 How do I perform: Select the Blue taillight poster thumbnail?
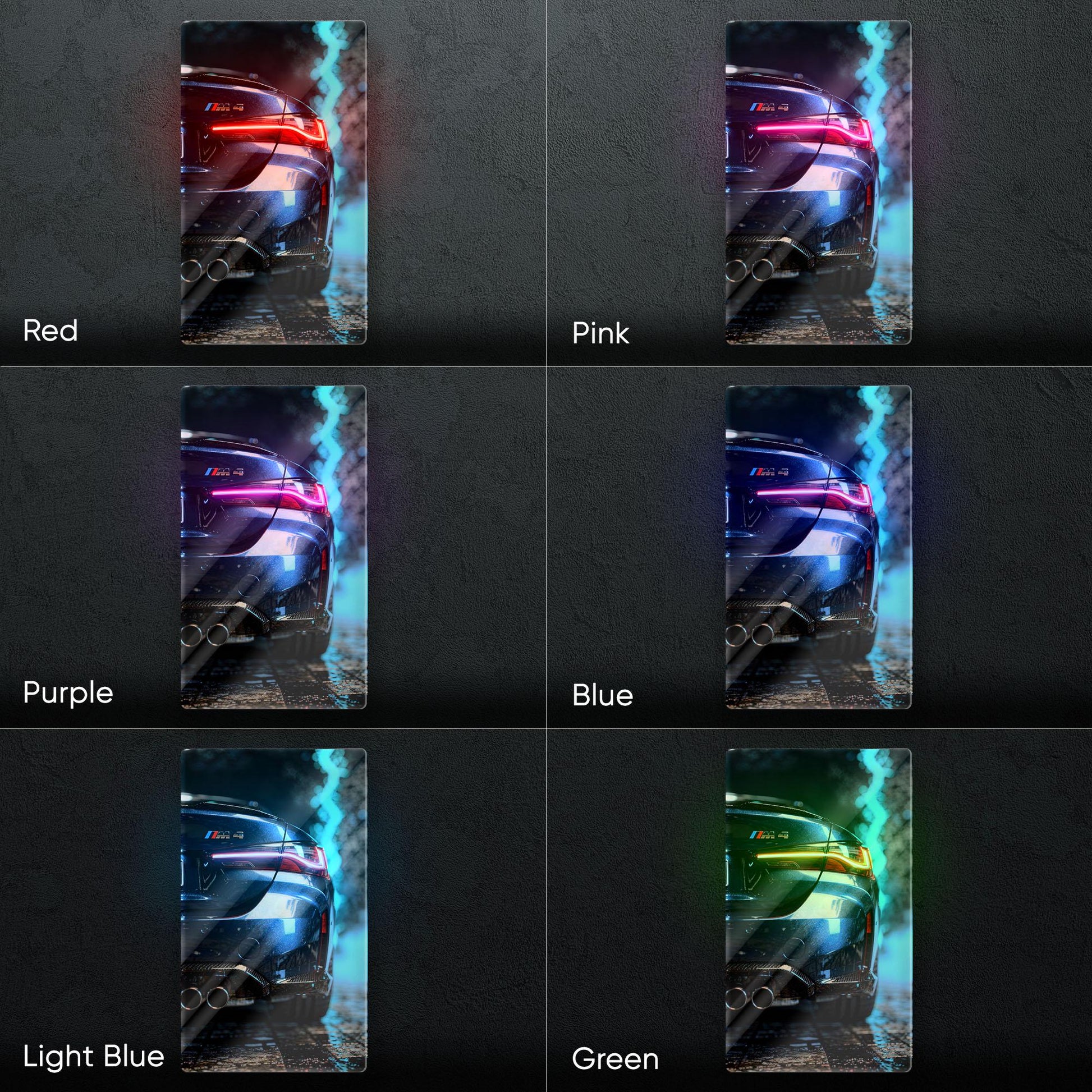coord(818,547)
